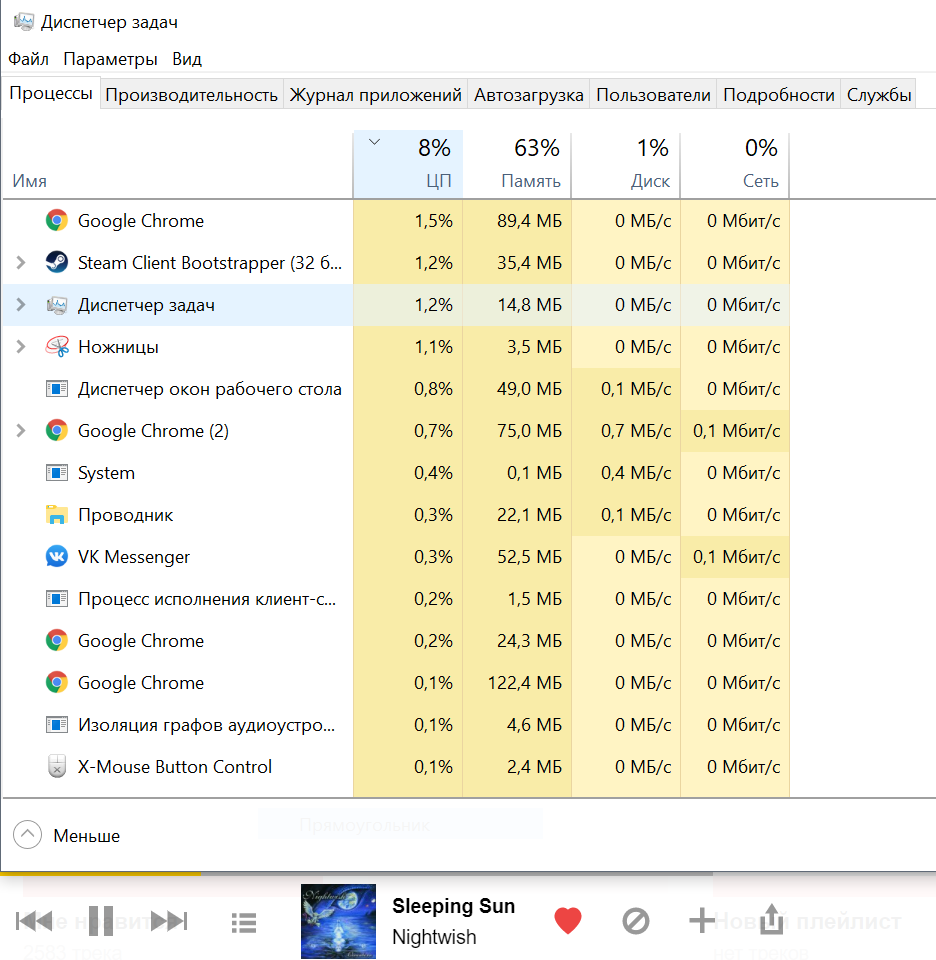The image size is (936, 960).
Task: Click the Изоляция графов аудиоустройств icon
Action: [x=56, y=725]
